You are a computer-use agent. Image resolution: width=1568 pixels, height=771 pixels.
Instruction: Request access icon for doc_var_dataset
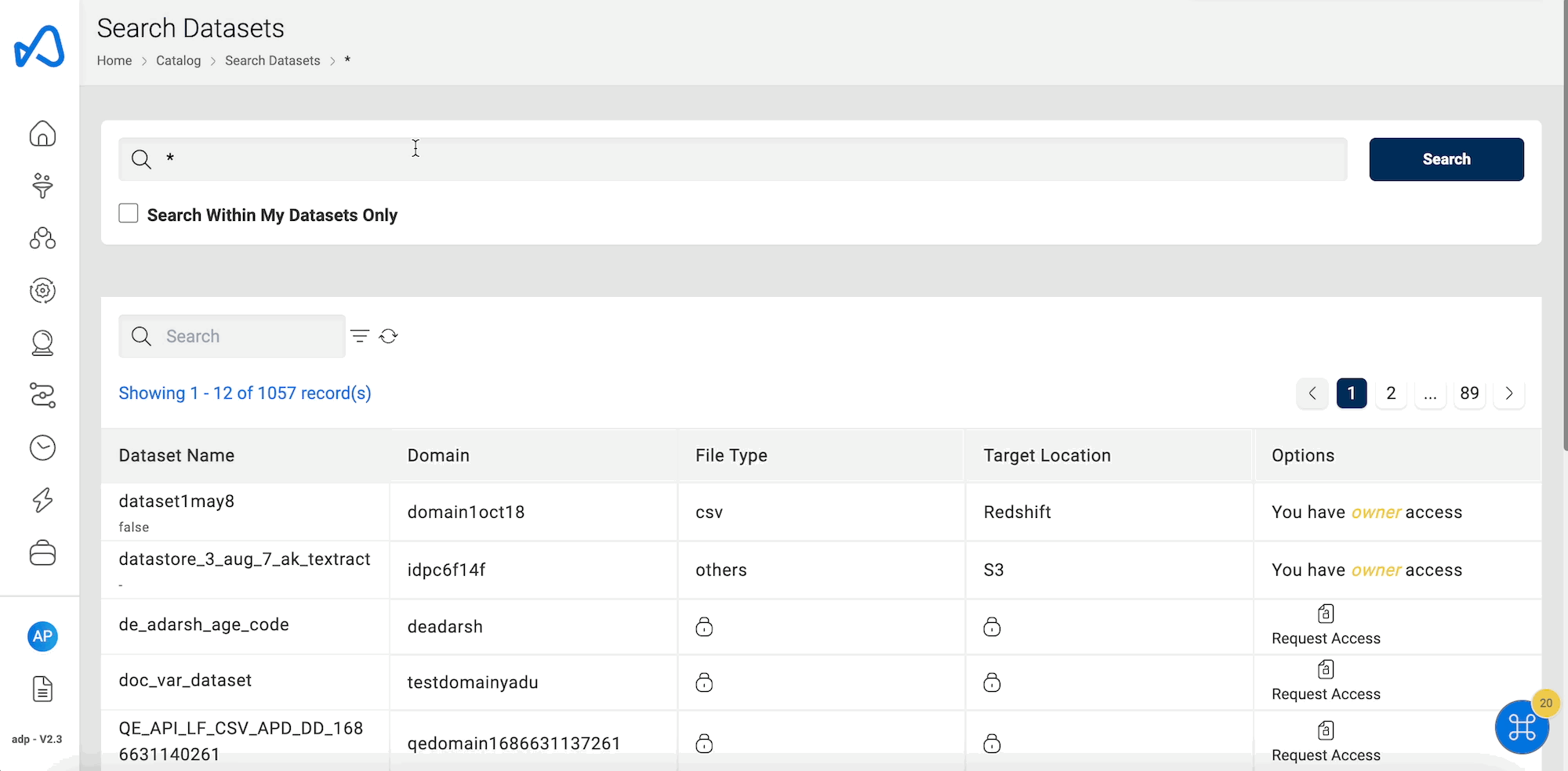[1326, 669]
